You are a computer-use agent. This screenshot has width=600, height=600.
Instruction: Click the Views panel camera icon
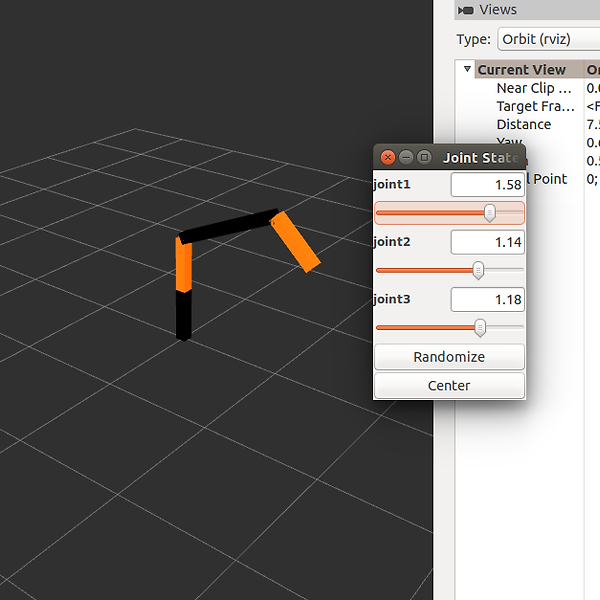(465, 10)
